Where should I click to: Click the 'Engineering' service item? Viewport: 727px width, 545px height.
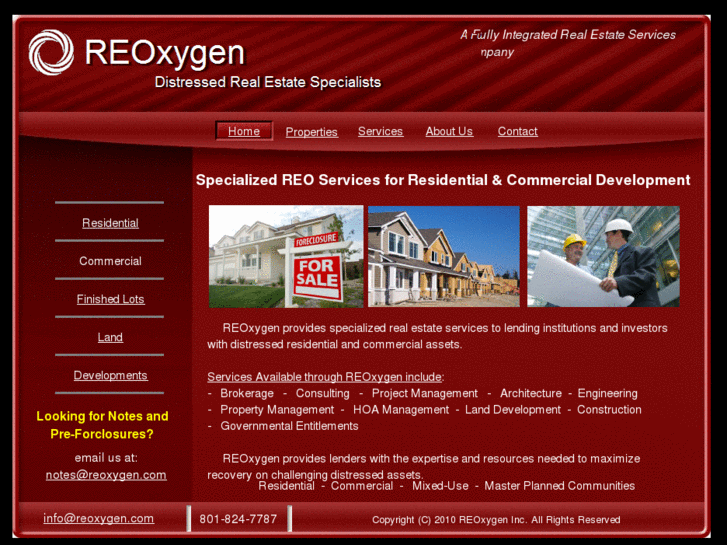[x=607, y=393]
